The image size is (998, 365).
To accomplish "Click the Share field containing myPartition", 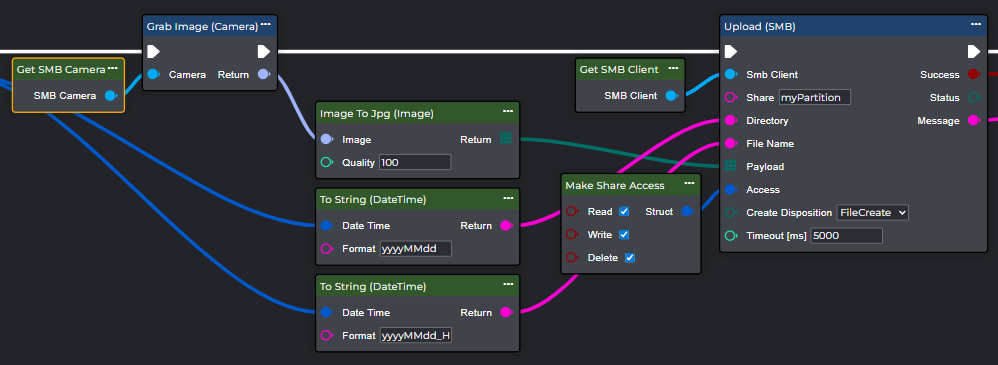I will (x=815, y=97).
